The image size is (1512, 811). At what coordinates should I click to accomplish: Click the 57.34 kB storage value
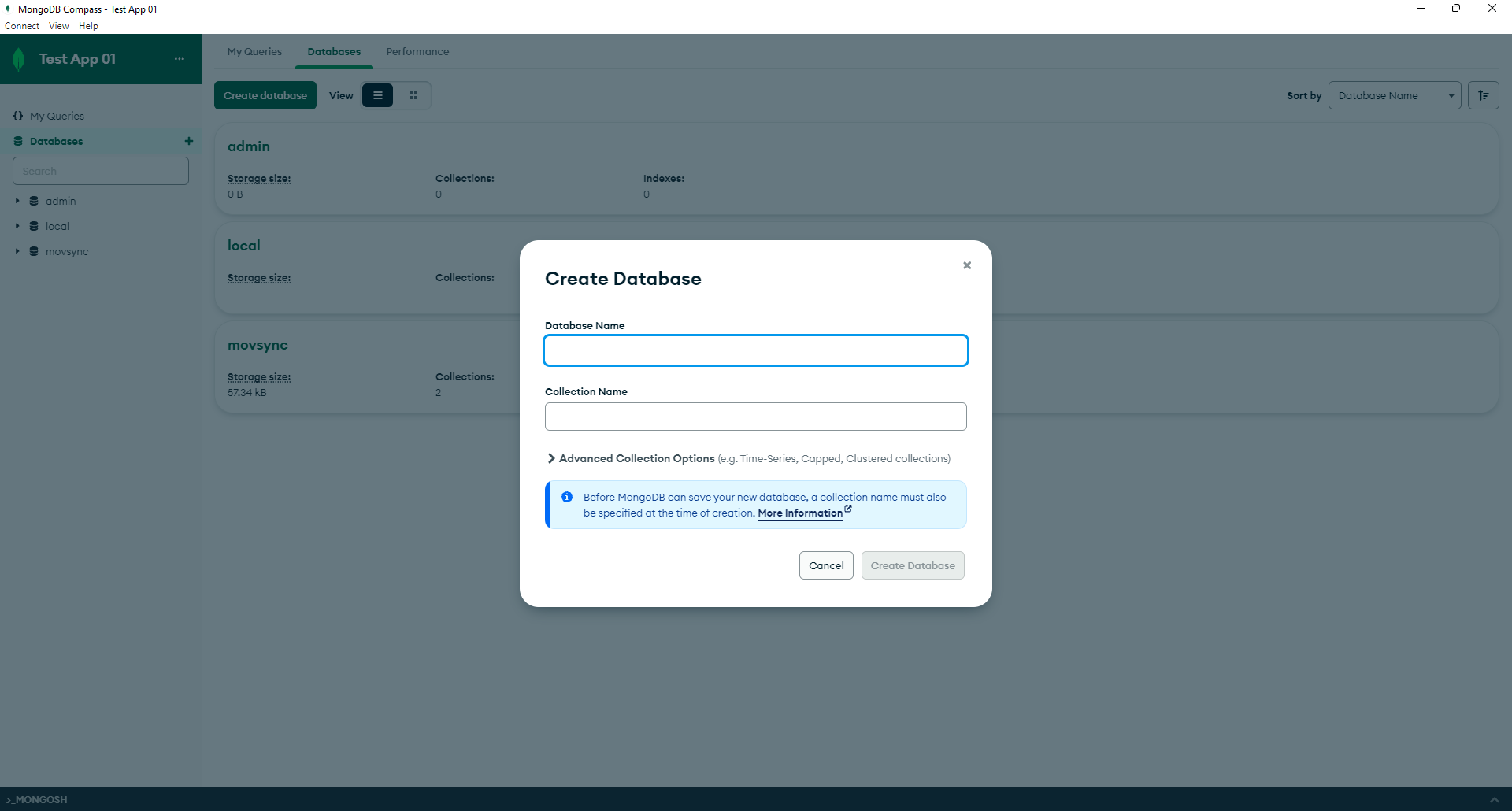[x=247, y=393]
